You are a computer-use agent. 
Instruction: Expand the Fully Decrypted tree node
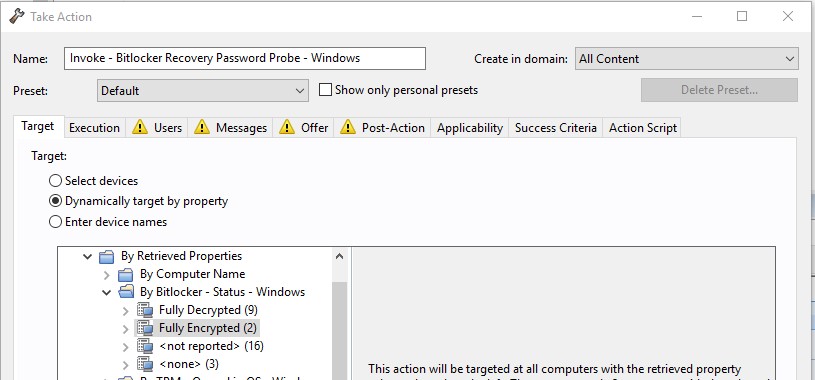click(125, 311)
